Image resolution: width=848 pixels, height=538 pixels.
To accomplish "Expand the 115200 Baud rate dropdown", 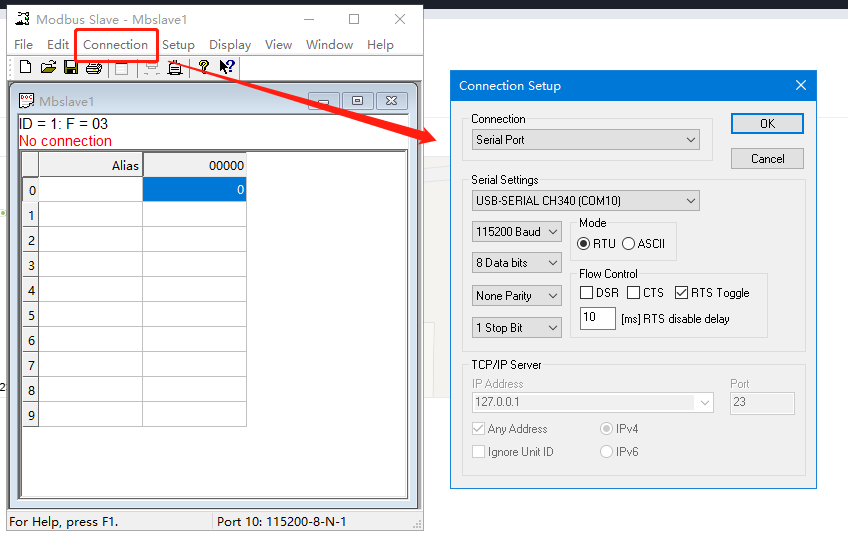I will point(517,232).
